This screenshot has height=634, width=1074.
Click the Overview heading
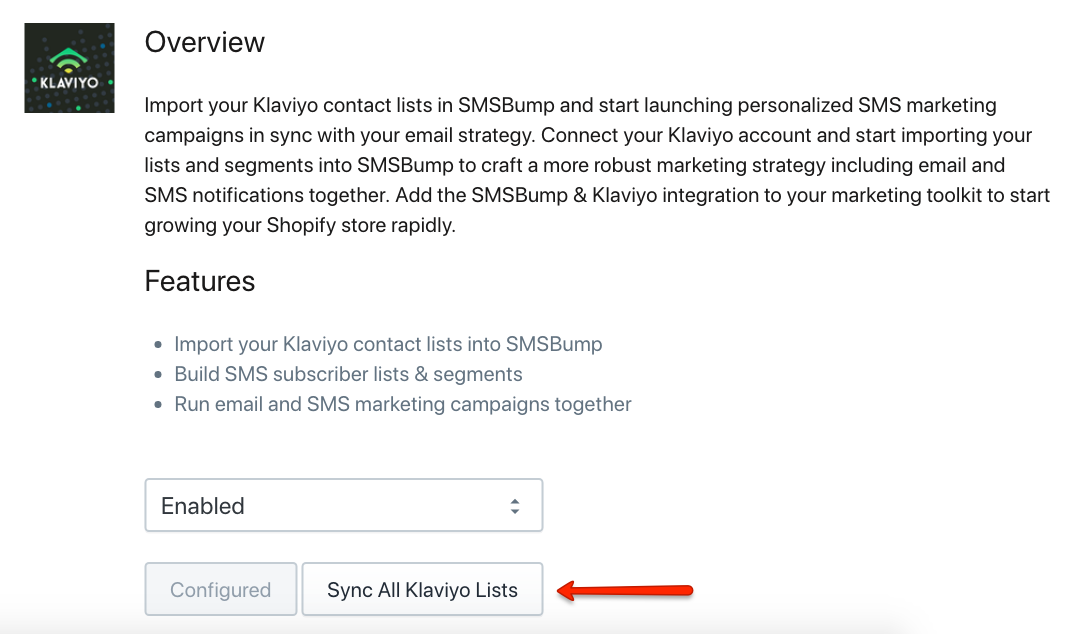[204, 42]
